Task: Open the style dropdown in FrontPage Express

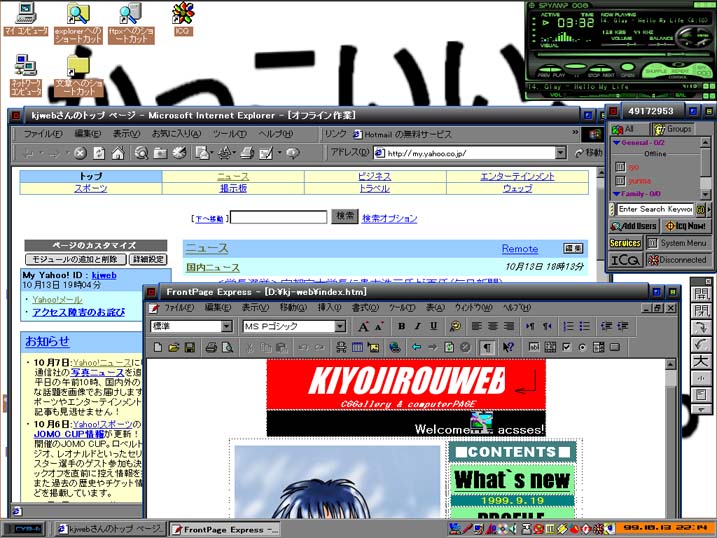Action: point(227,326)
